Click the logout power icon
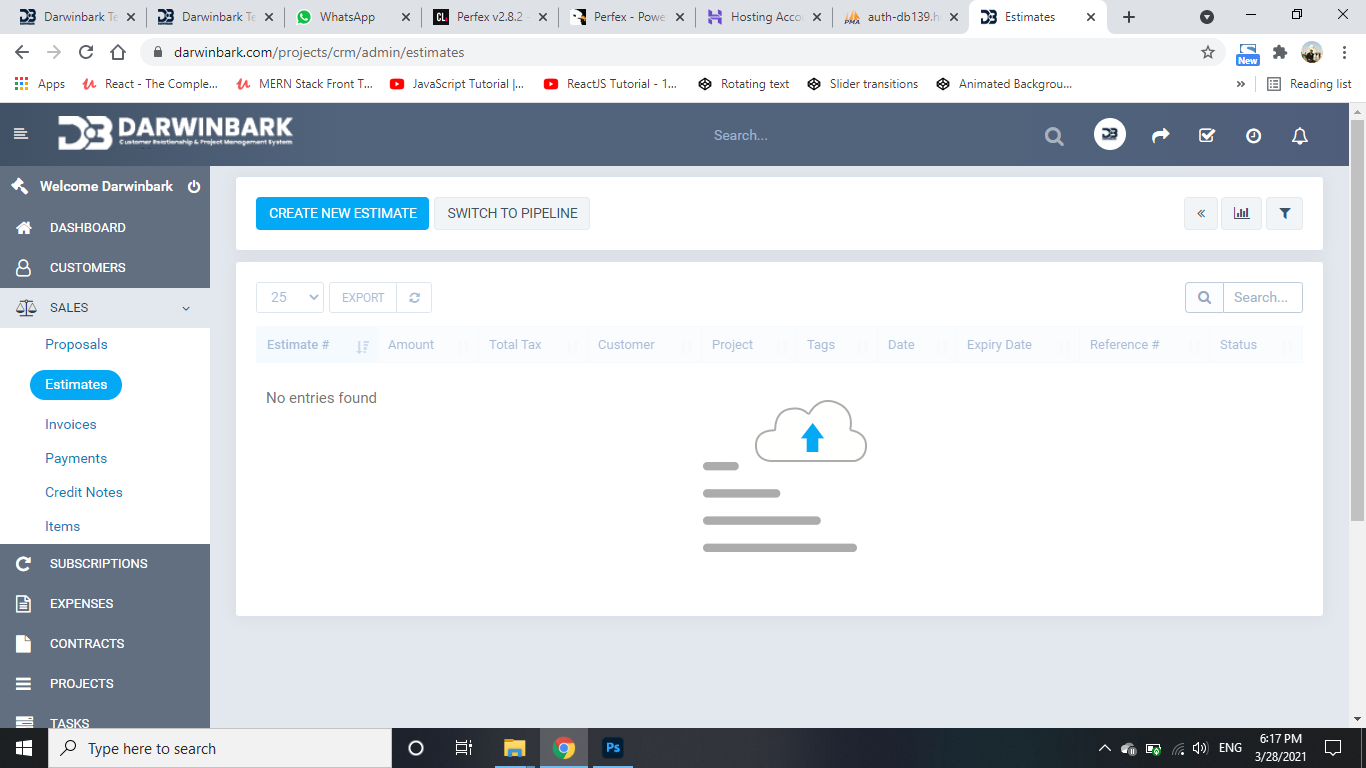The height and width of the screenshot is (768, 1366). pyautogui.click(x=194, y=187)
